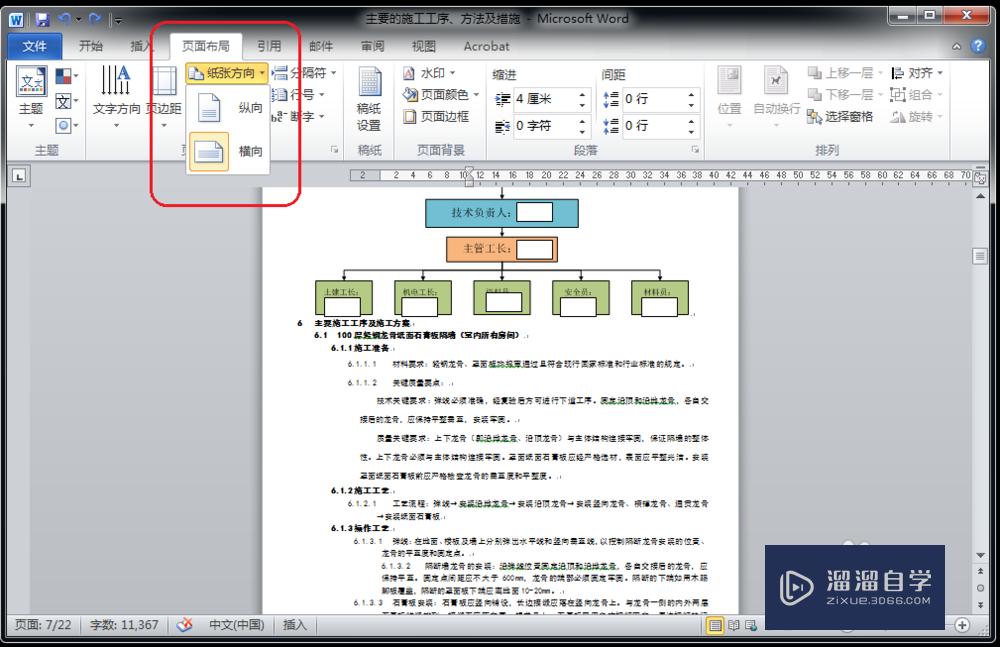This screenshot has height=647, width=1000.
Task: Open theme colors dropdown
Action: pos(66,77)
